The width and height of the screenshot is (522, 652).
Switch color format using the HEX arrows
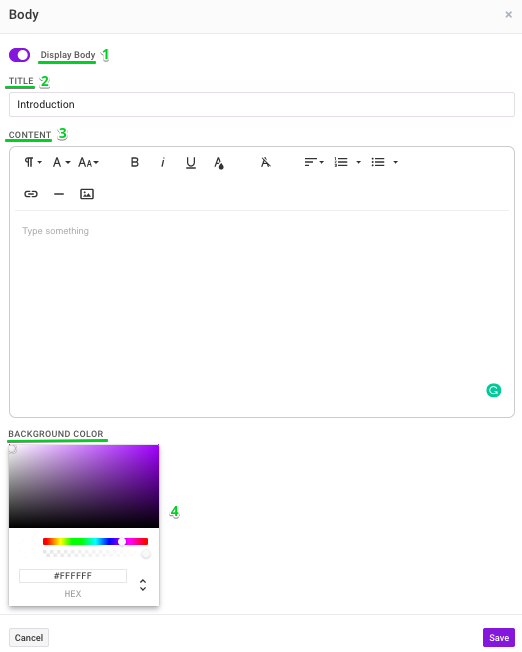[143, 585]
